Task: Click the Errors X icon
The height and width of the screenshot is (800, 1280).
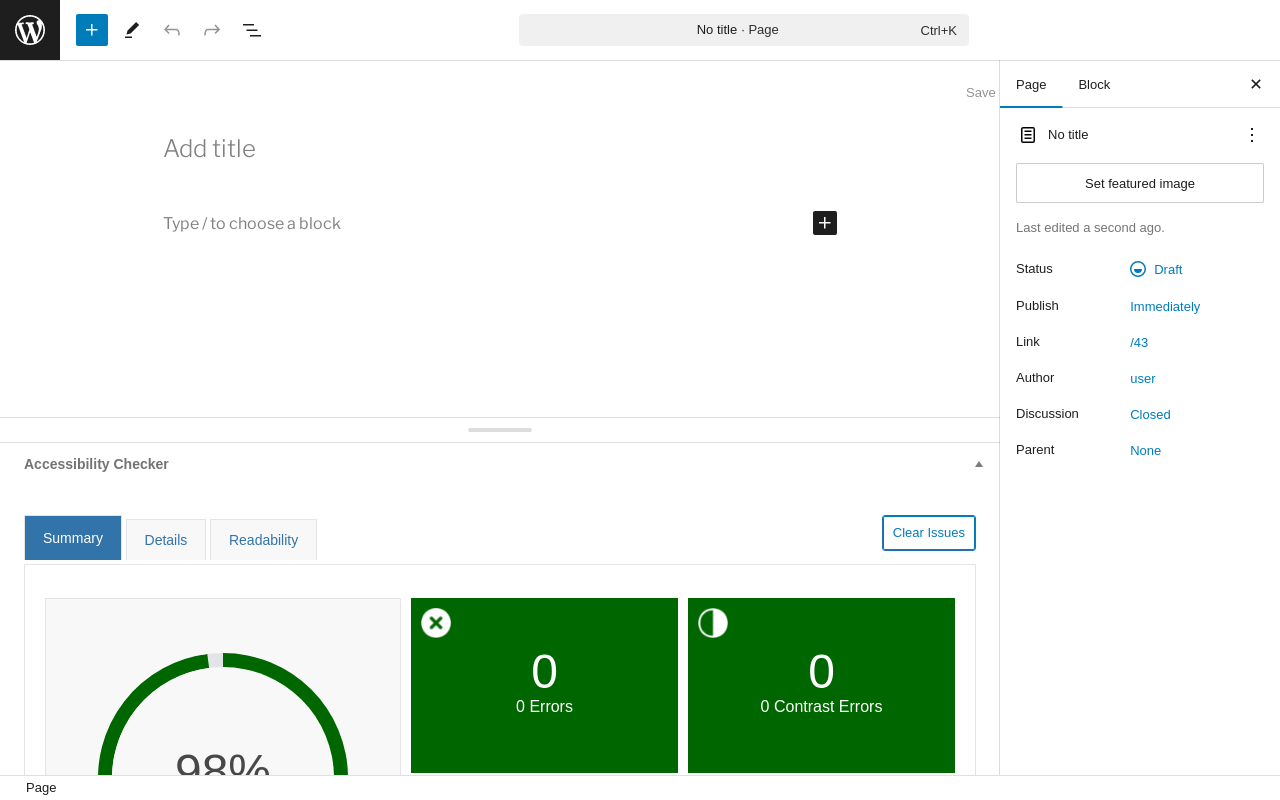Action: point(436,623)
